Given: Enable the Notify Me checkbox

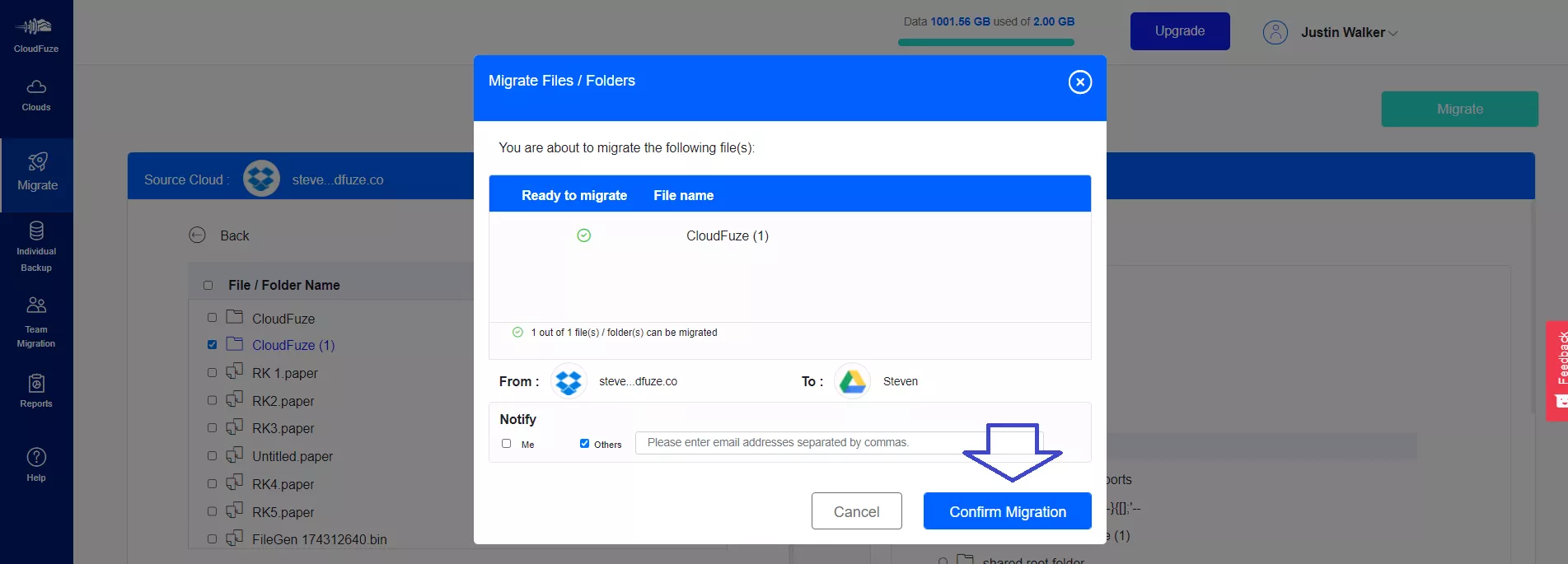Looking at the screenshot, I should click(506, 443).
